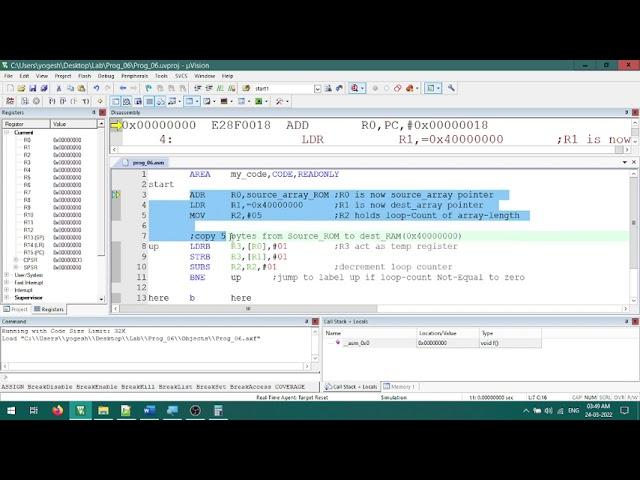Stop the debug session with the magnifier icon
The height and width of the screenshot is (480, 640).
click(355, 88)
